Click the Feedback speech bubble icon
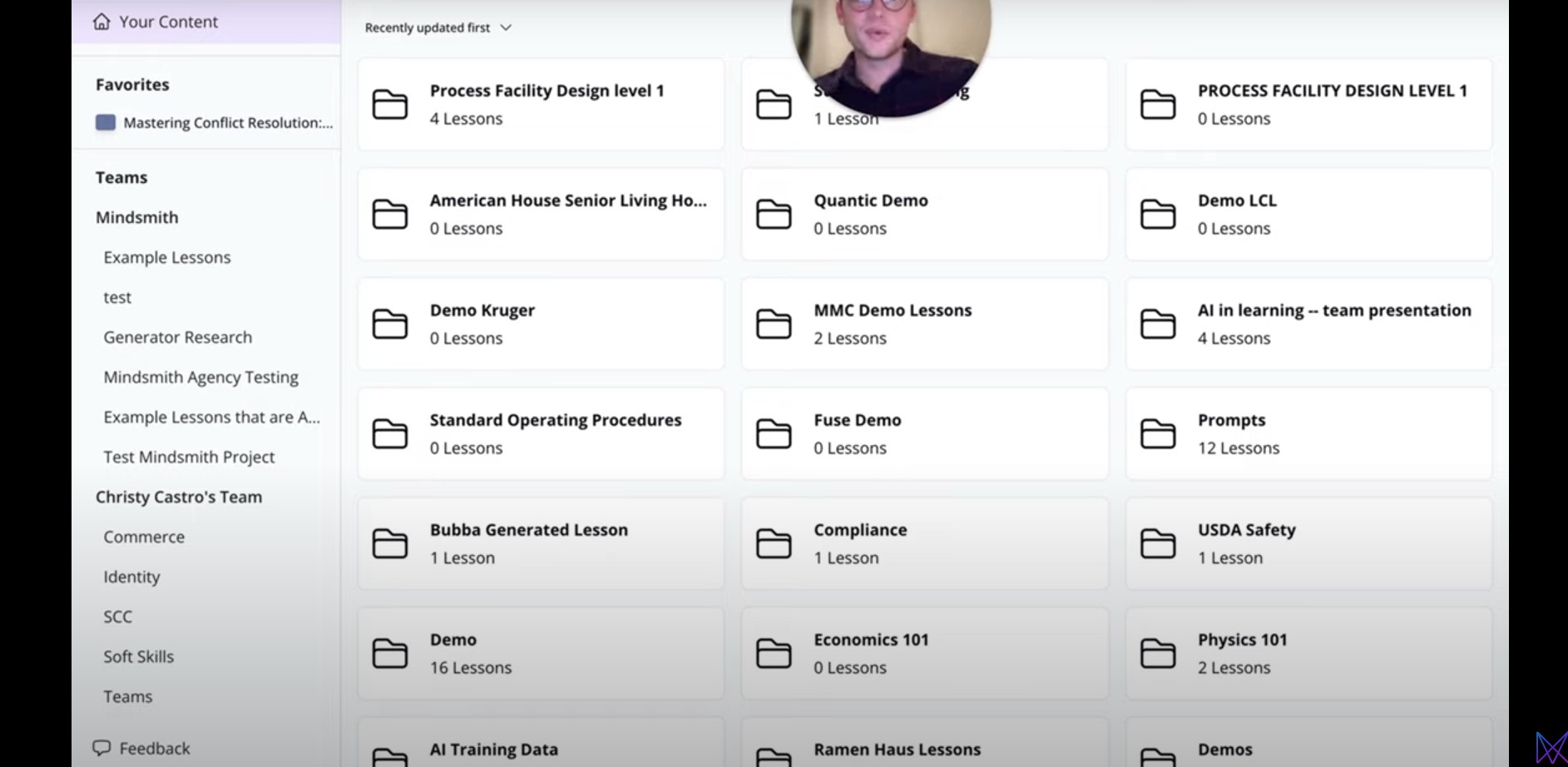The width and height of the screenshot is (1568, 767). click(101, 748)
